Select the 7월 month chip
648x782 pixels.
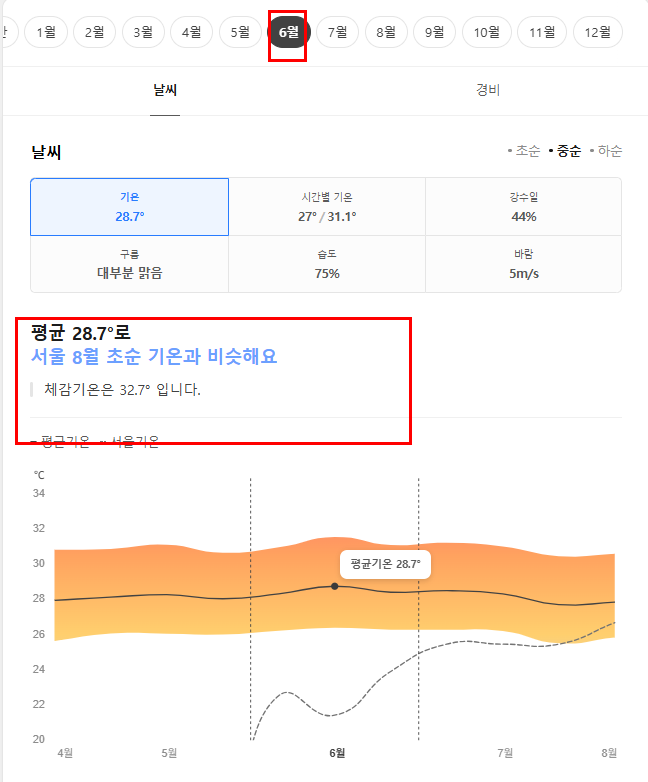[x=337, y=32]
